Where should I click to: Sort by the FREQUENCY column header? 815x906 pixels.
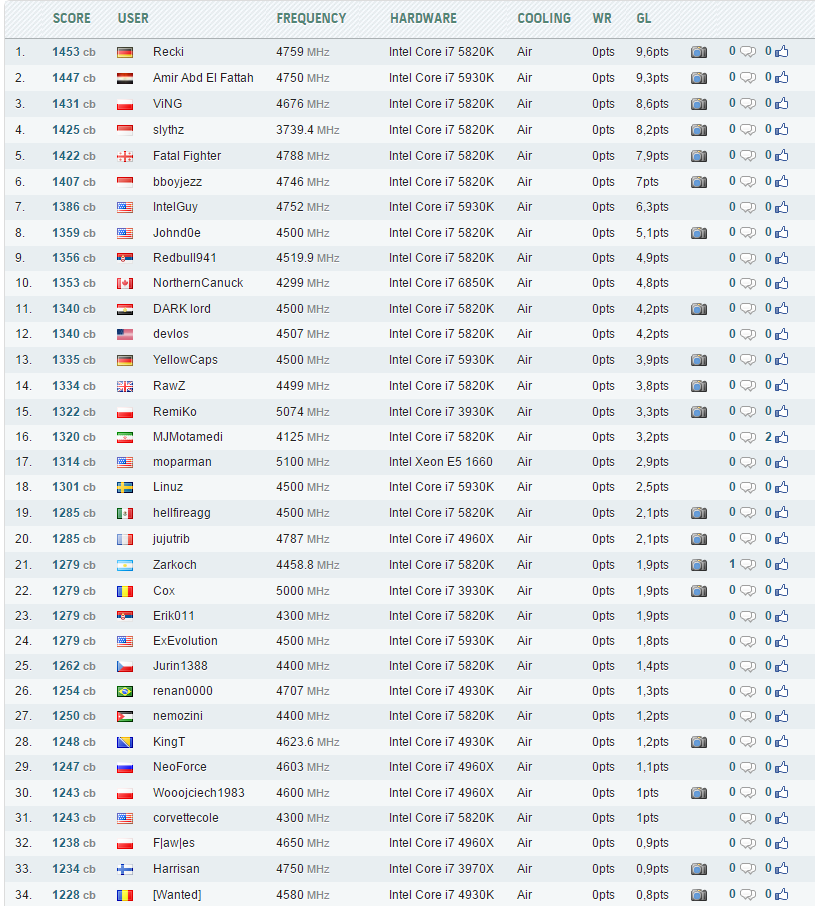point(311,18)
